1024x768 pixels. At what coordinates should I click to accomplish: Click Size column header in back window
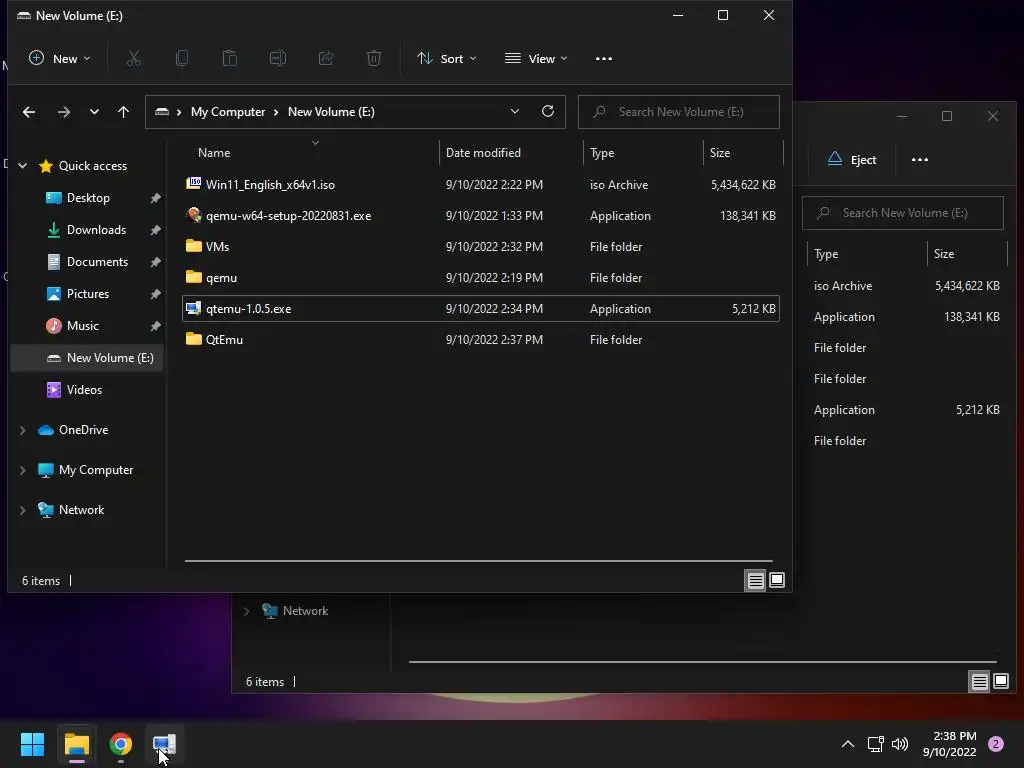click(967, 254)
